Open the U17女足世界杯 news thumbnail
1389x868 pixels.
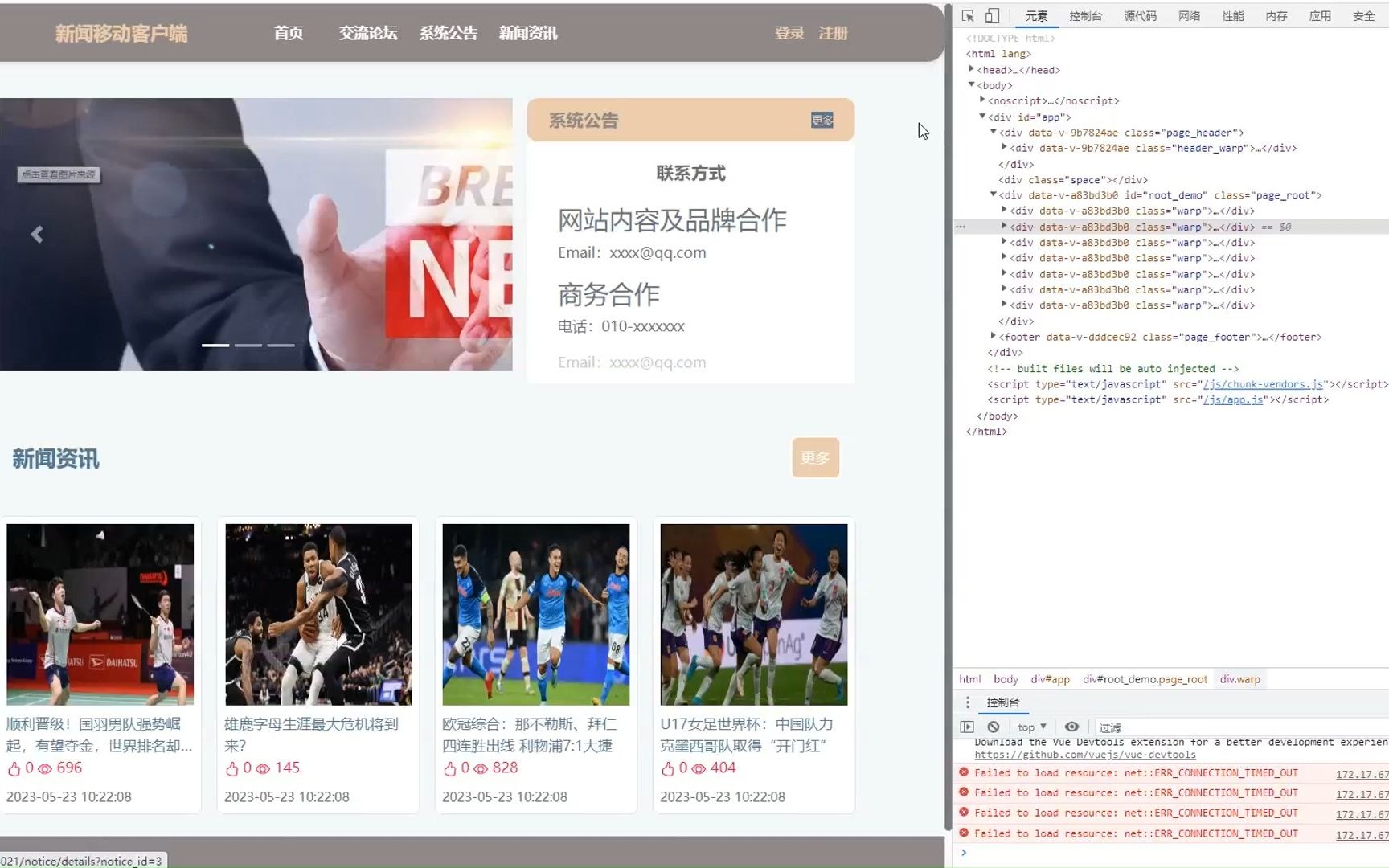tap(754, 614)
